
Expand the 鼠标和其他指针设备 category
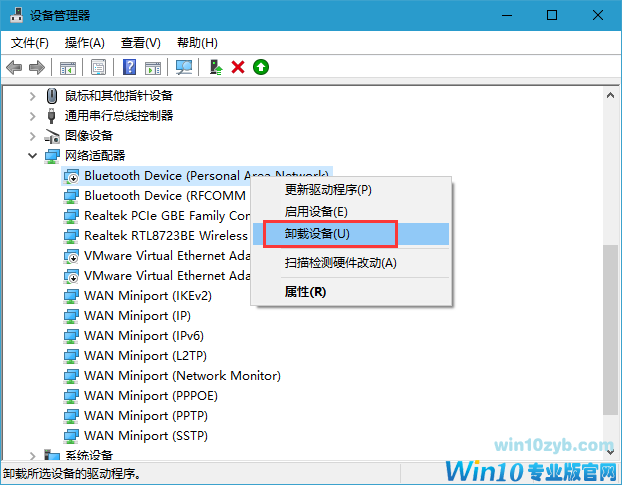pyautogui.click(x=33, y=96)
